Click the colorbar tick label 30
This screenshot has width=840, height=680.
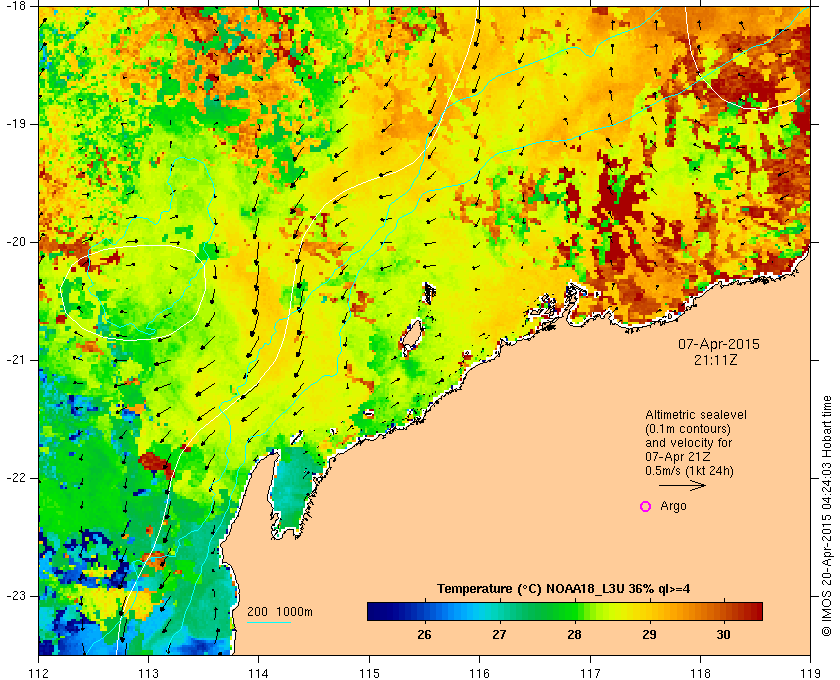pos(723,635)
